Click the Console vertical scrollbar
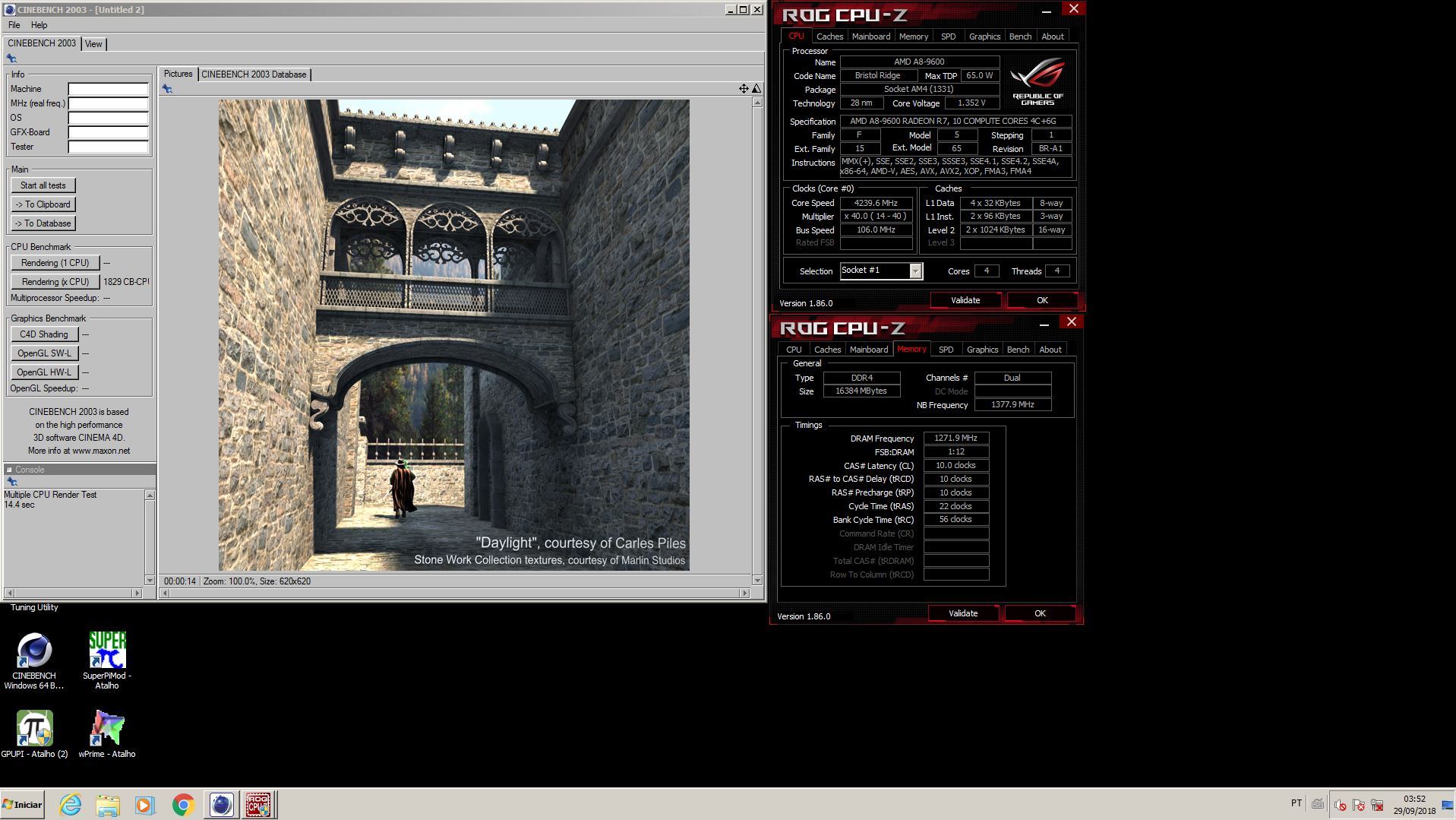 (150, 537)
